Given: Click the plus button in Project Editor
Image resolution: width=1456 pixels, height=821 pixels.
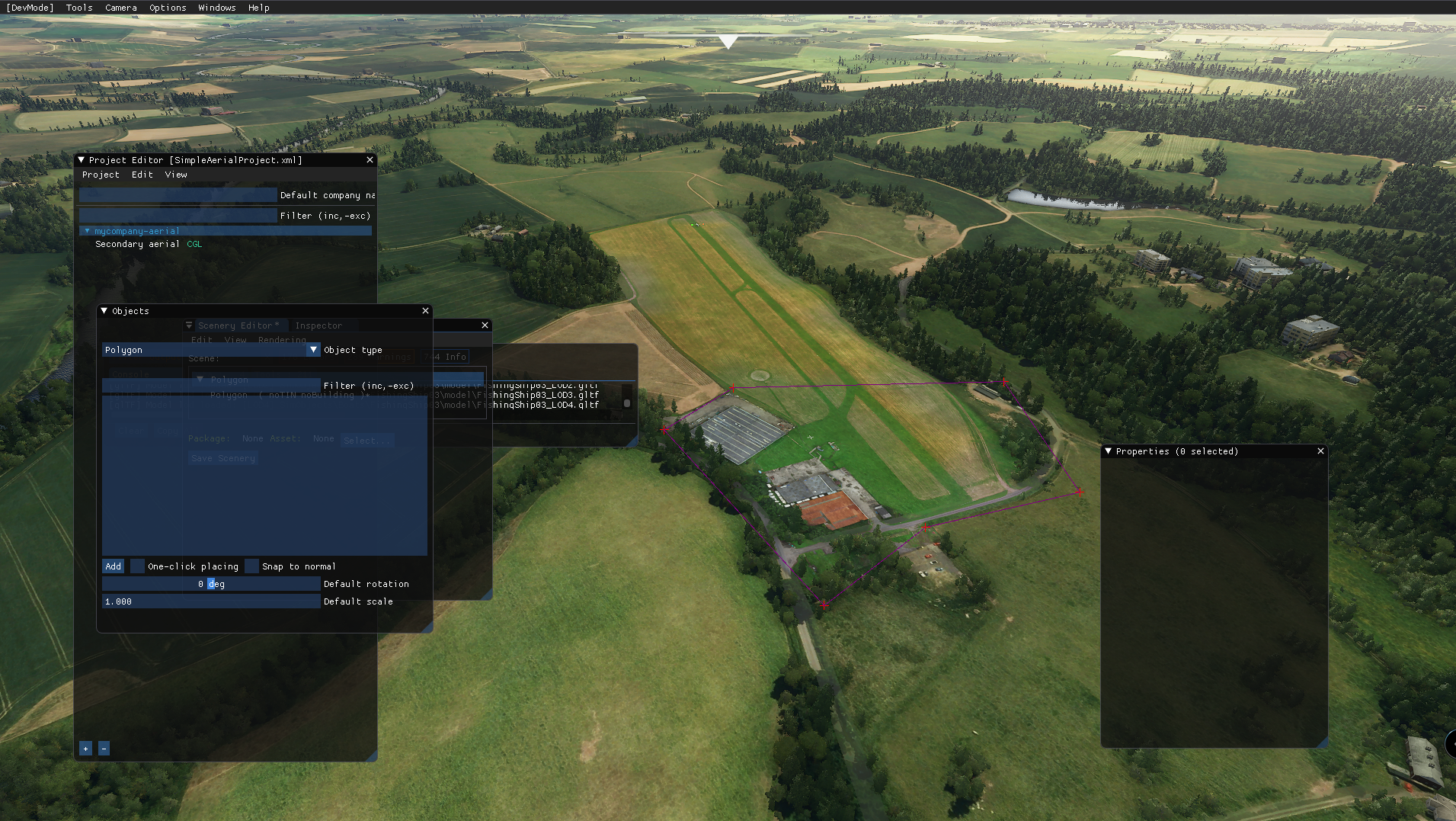Looking at the screenshot, I should (85, 749).
